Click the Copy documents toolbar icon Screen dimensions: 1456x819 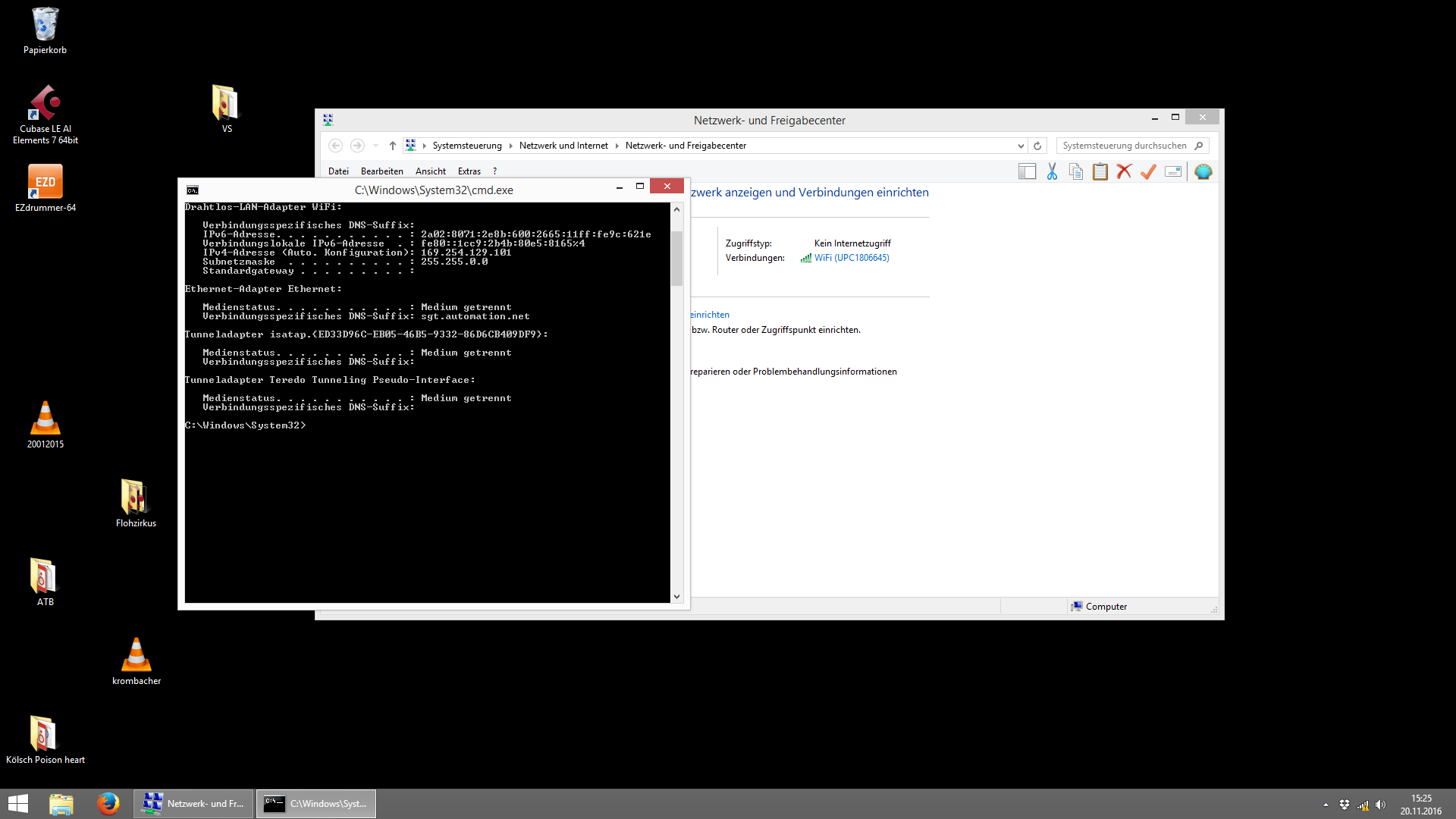1076,172
